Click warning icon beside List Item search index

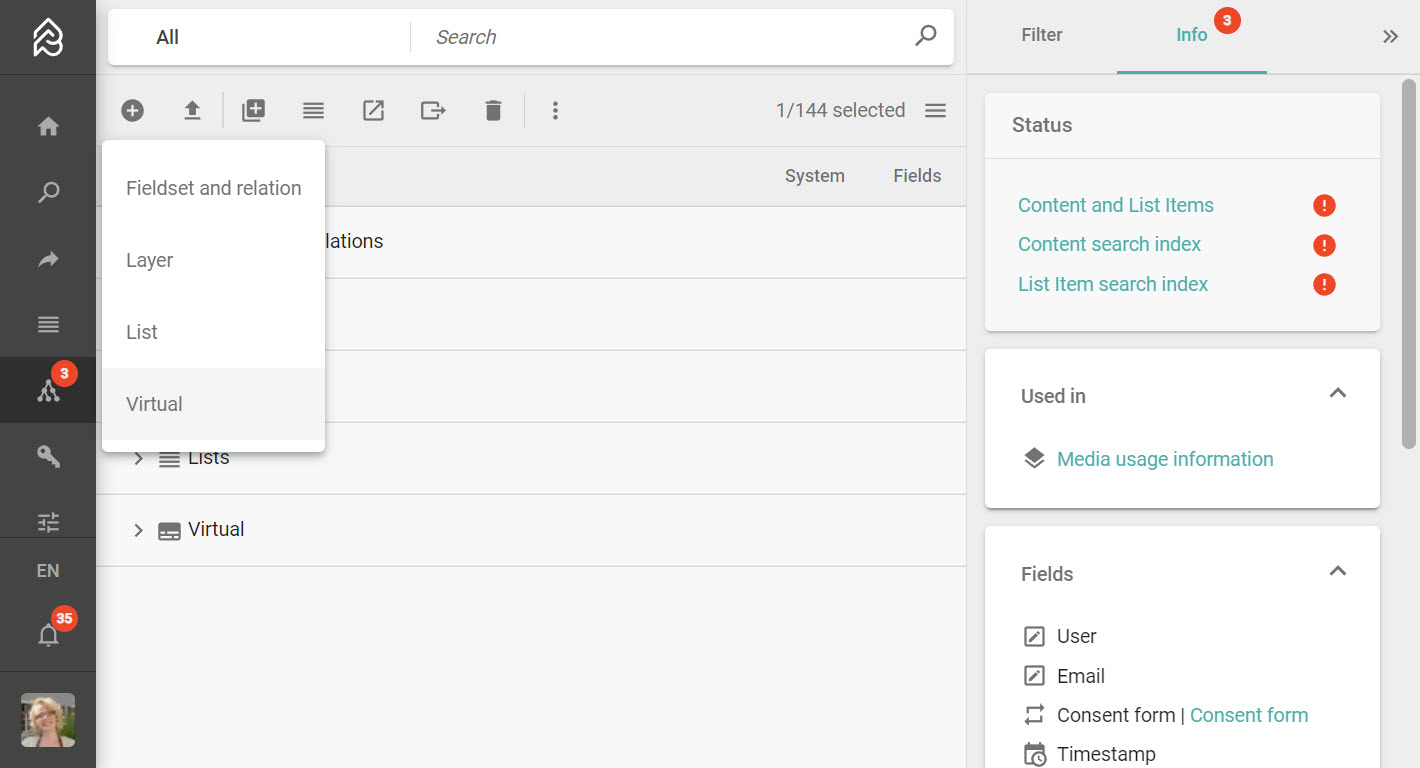[1324, 285]
